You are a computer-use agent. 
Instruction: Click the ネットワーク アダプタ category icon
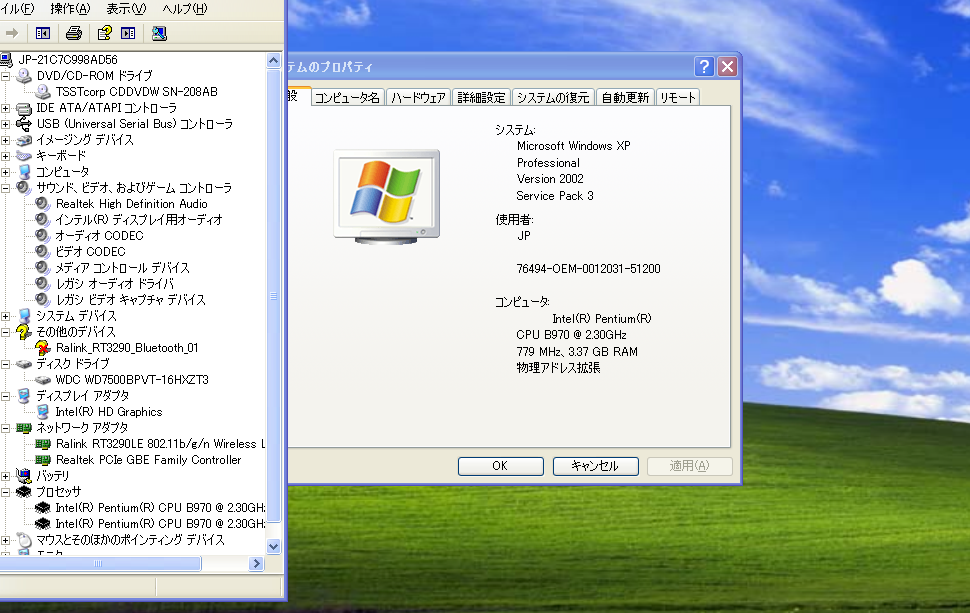pos(24,428)
